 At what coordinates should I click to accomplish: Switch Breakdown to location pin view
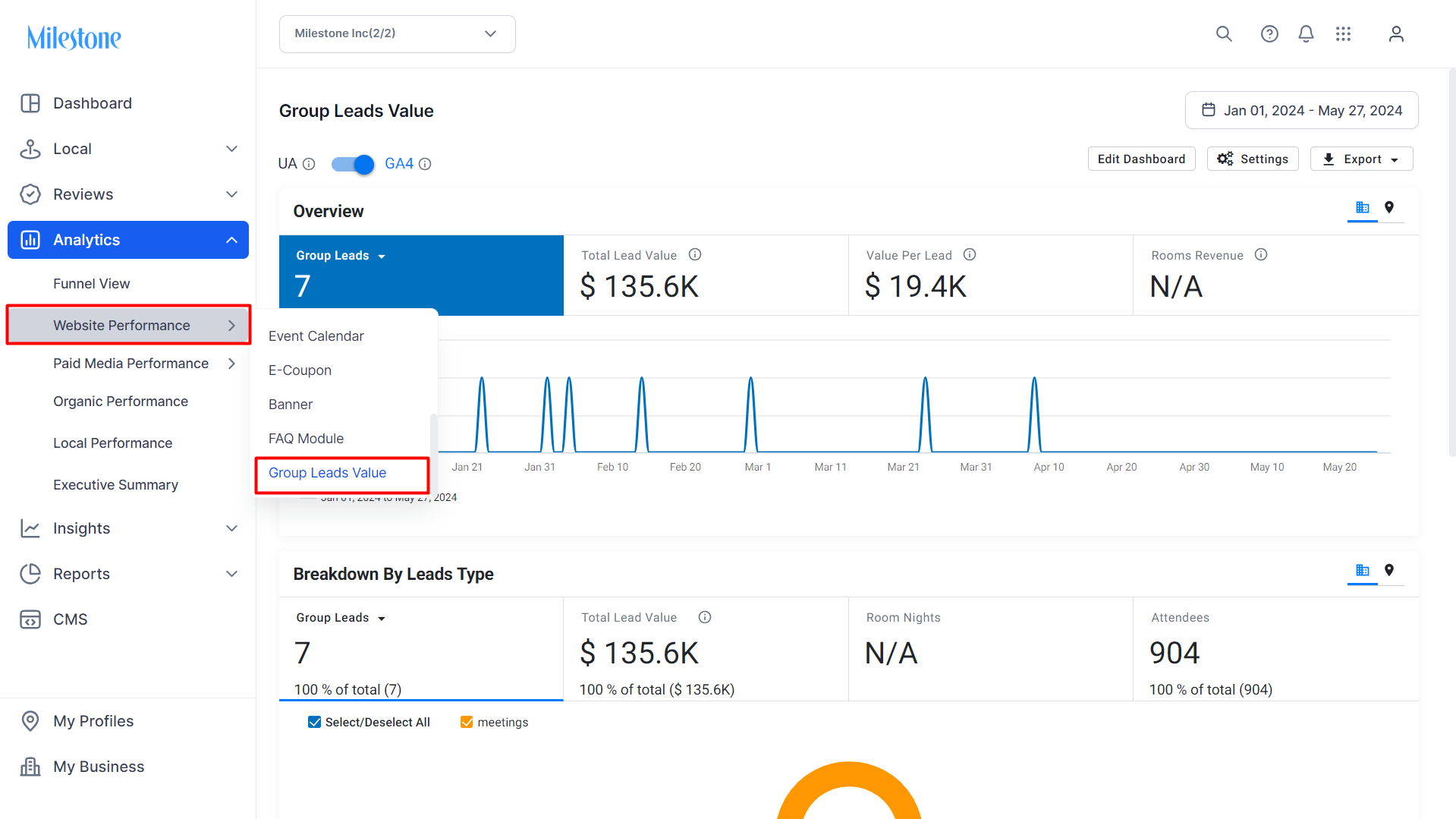coord(1389,570)
